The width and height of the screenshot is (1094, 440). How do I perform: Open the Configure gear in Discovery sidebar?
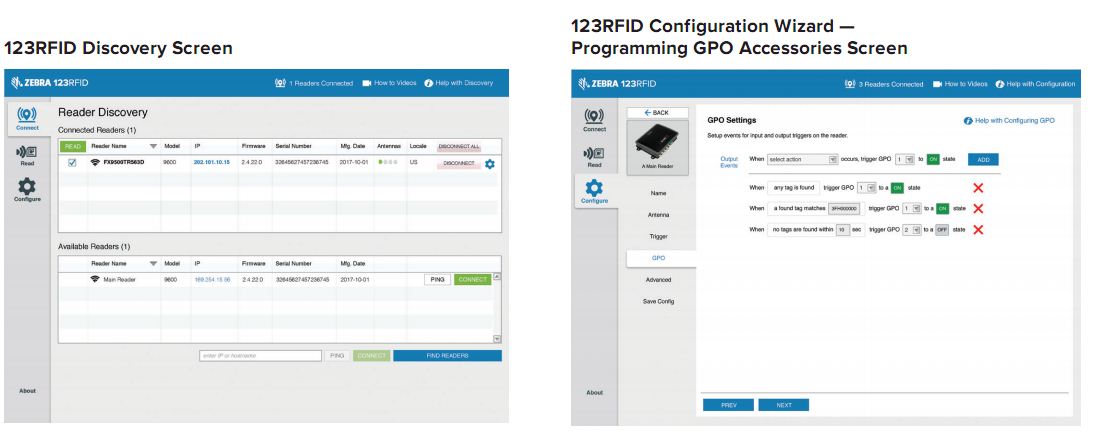27,189
